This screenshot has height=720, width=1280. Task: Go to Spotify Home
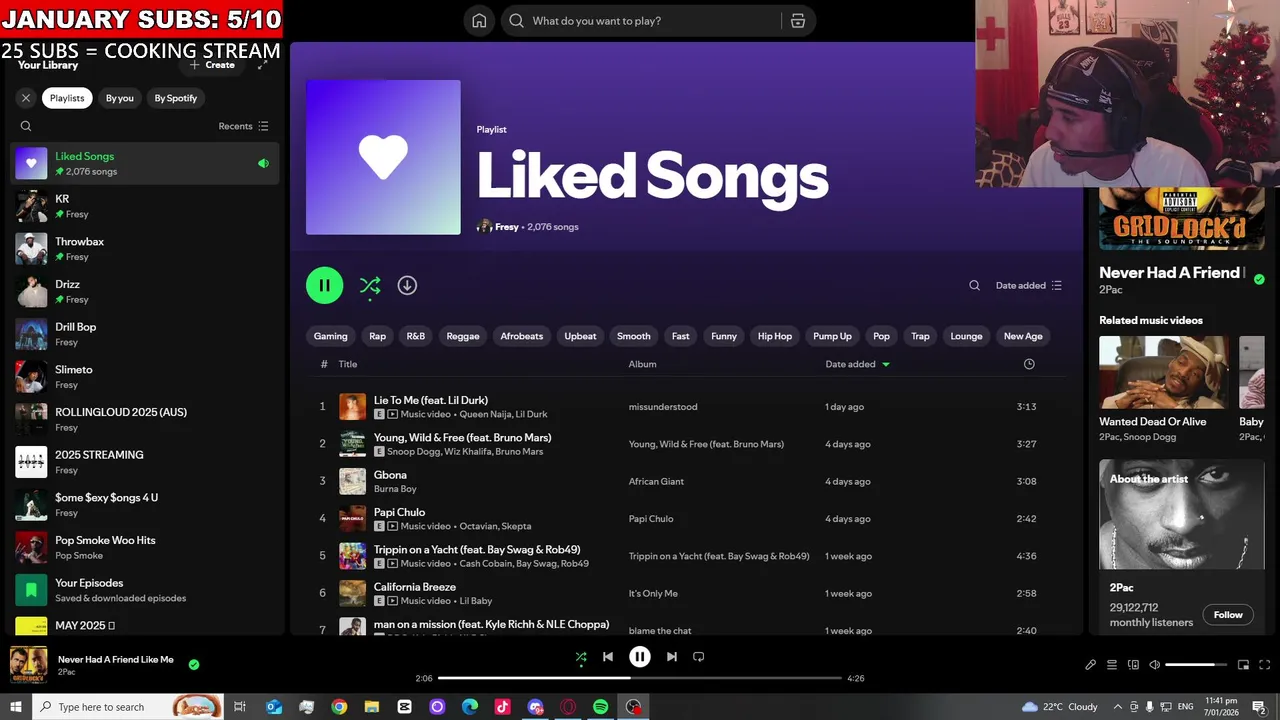[x=479, y=21]
